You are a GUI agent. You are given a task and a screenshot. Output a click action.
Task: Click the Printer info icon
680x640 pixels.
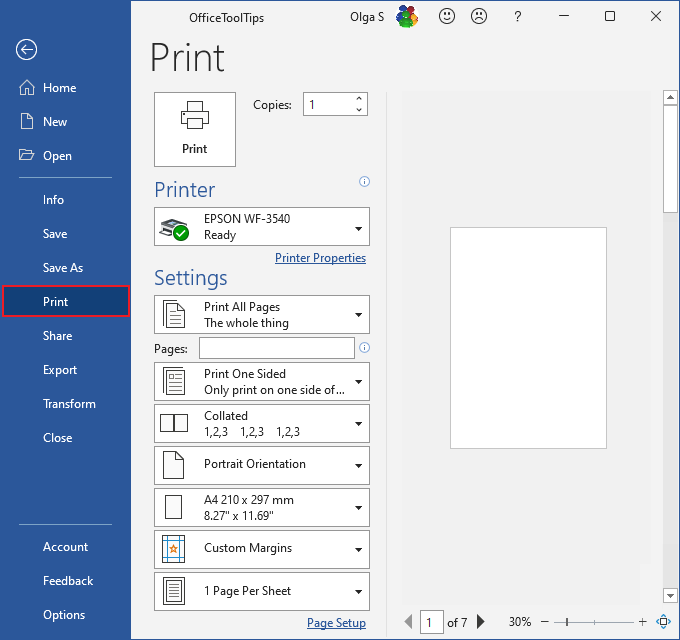pyautogui.click(x=364, y=182)
